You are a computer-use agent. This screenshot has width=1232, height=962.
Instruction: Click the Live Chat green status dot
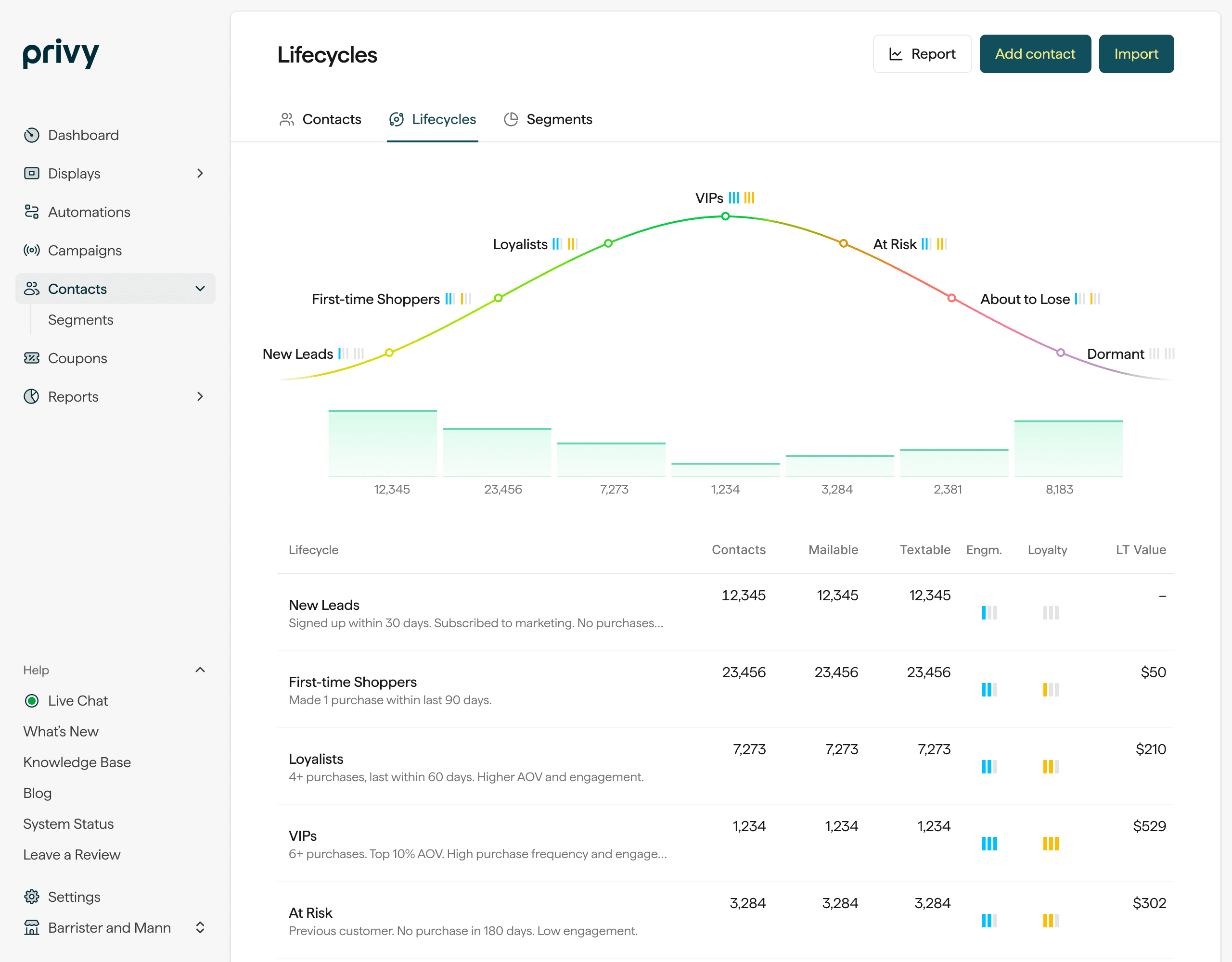[32, 701]
